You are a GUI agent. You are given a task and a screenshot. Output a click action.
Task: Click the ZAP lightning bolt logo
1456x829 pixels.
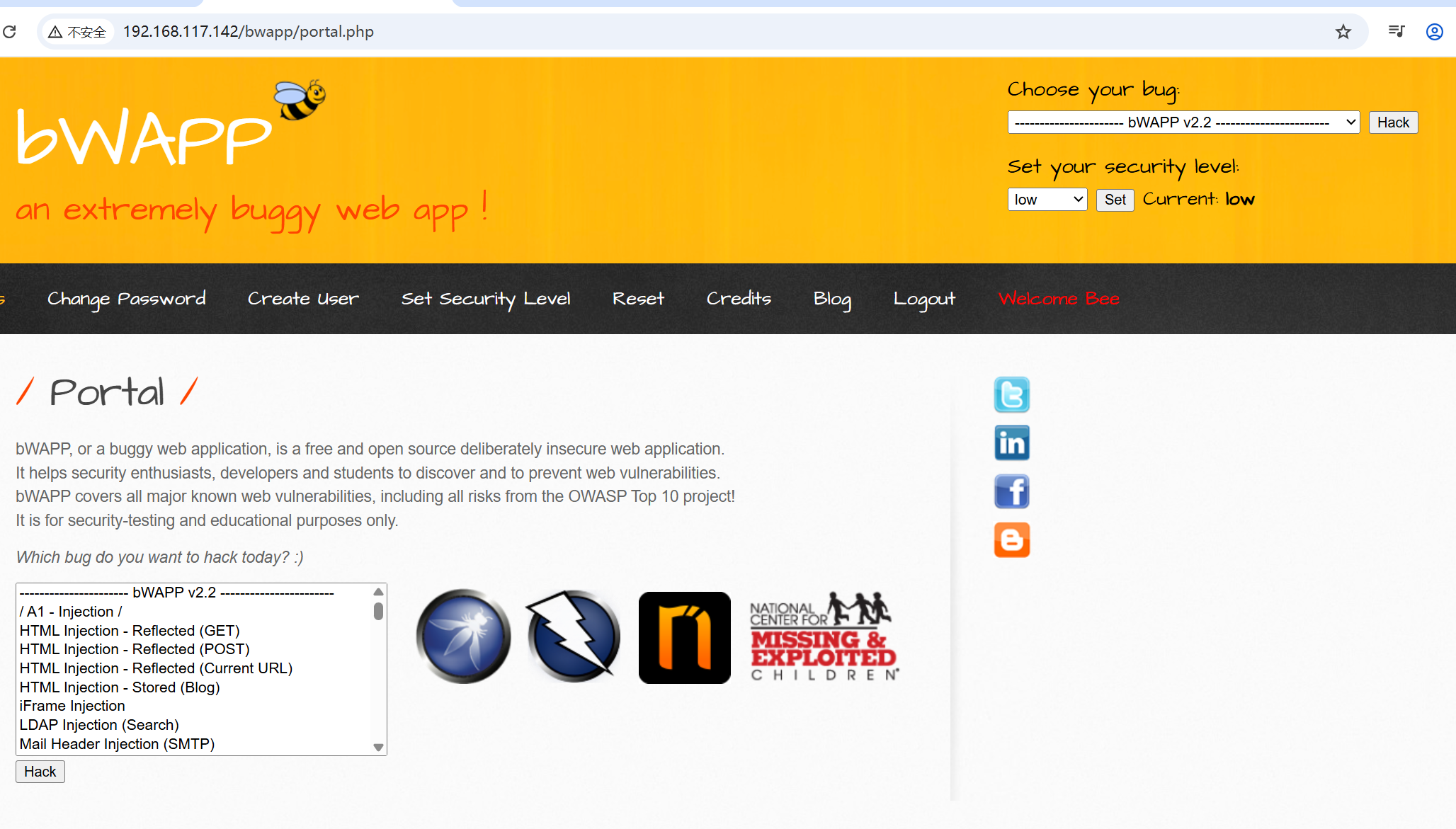click(573, 636)
